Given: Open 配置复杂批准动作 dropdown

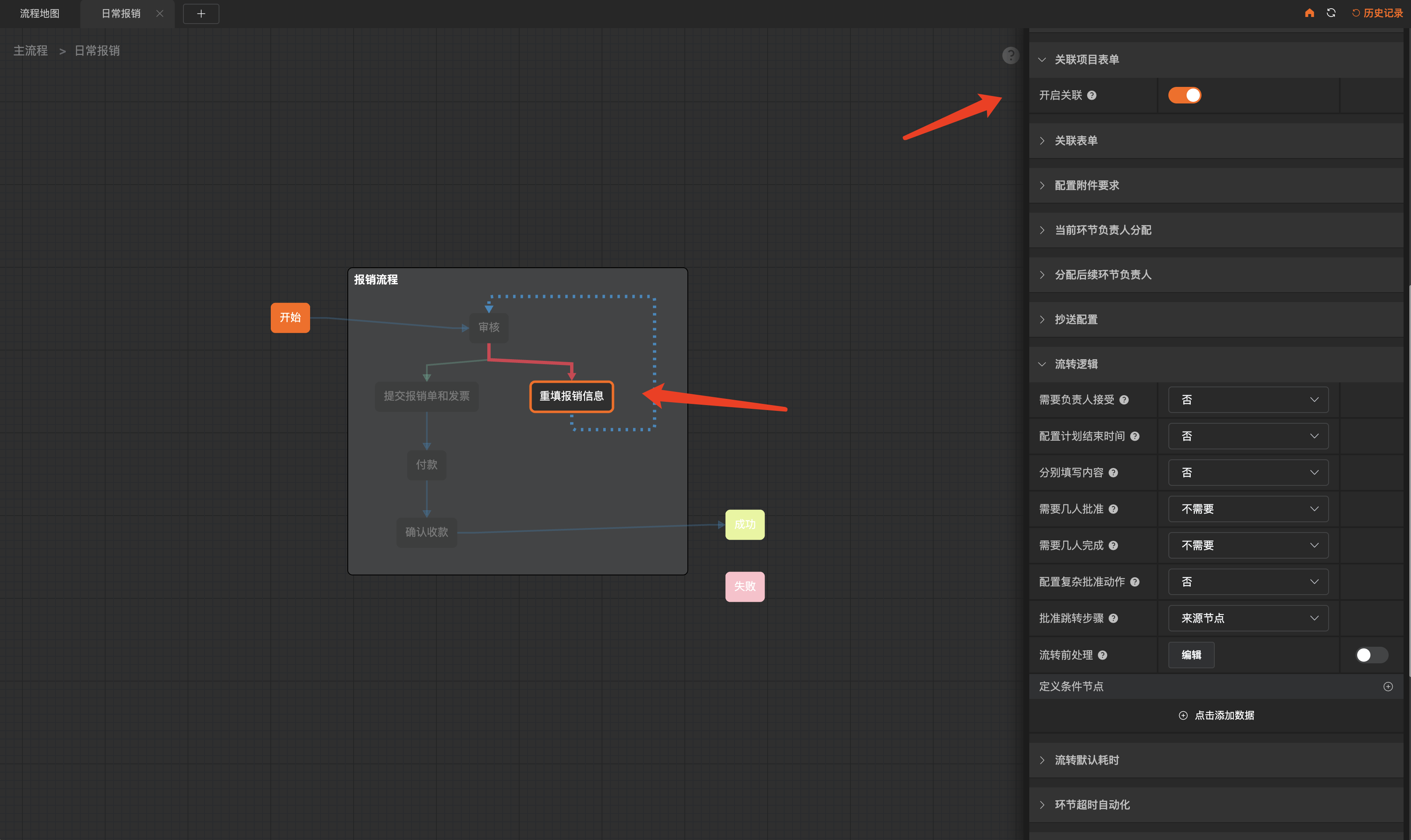Looking at the screenshot, I should 1248,582.
